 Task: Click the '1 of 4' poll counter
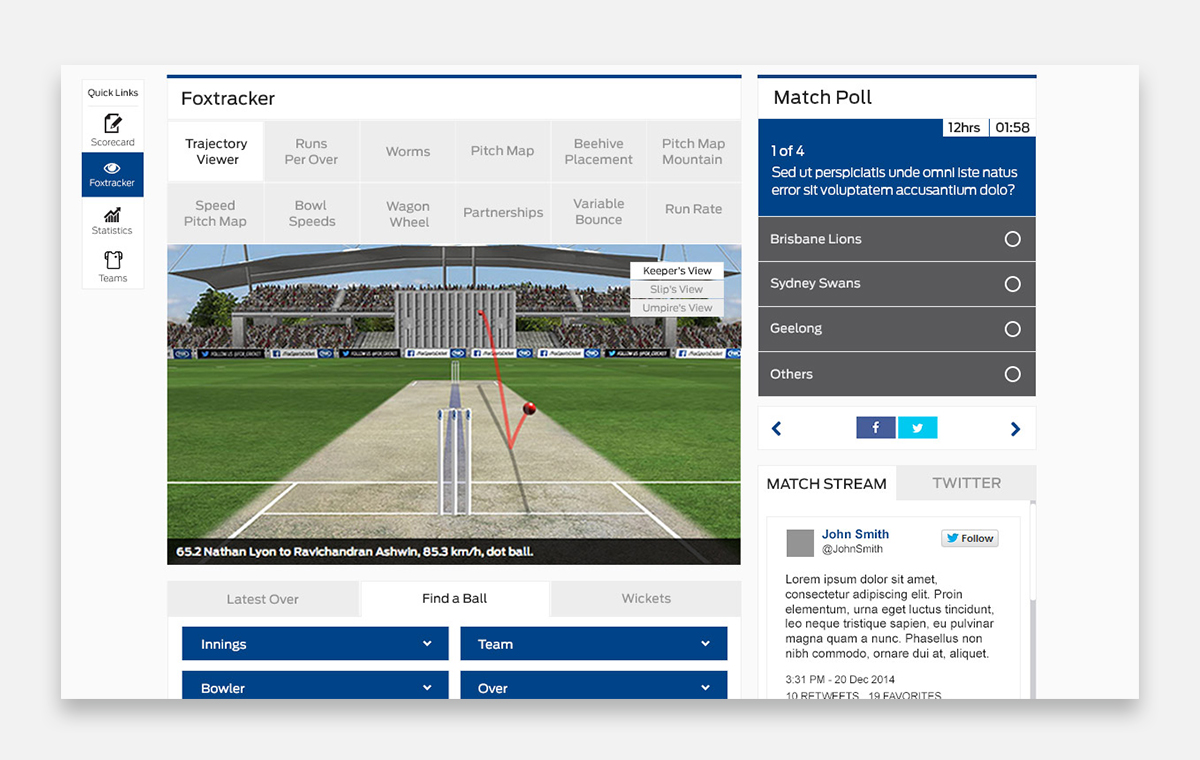(788, 151)
